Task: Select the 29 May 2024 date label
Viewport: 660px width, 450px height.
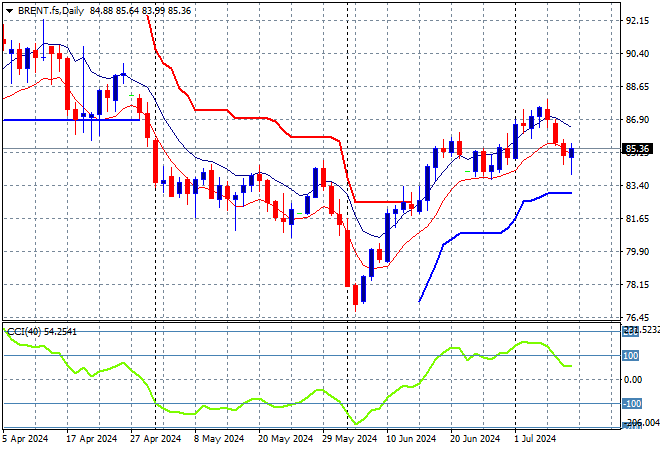Action: point(350,438)
